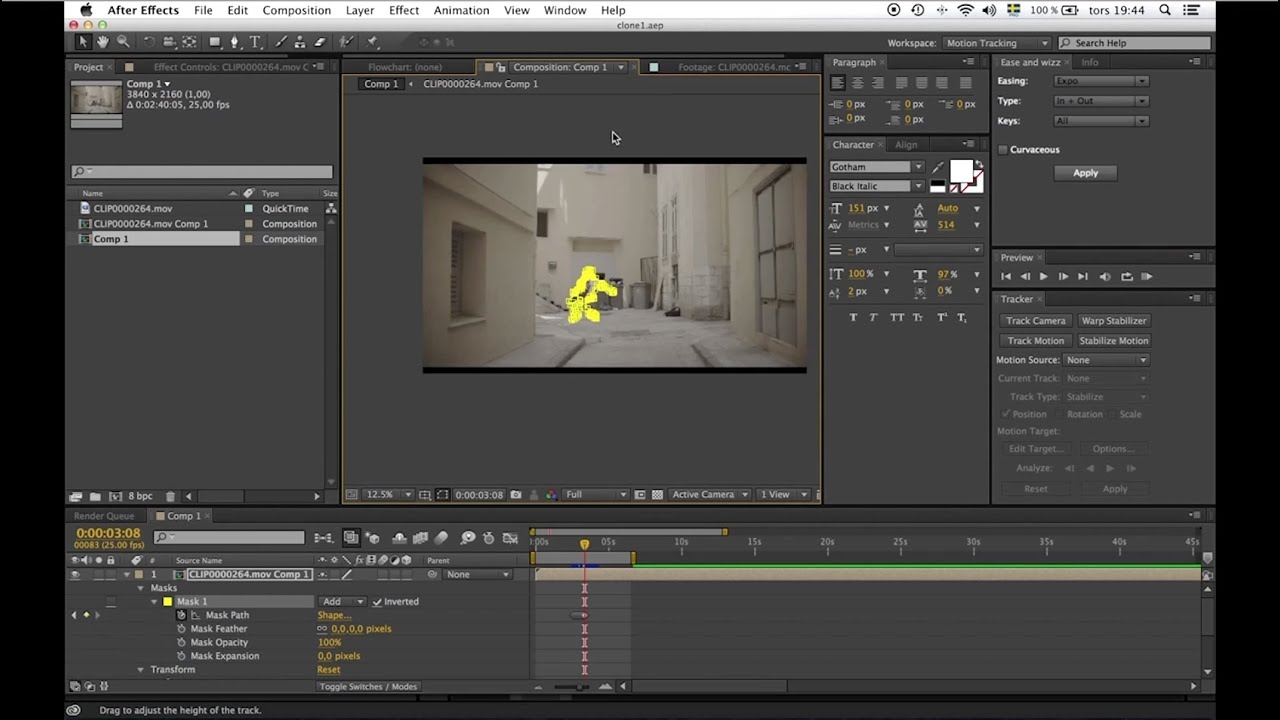This screenshot has height=720, width=1280.
Task: Toggle Mask Expansion stopwatch
Action: point(181,656)
